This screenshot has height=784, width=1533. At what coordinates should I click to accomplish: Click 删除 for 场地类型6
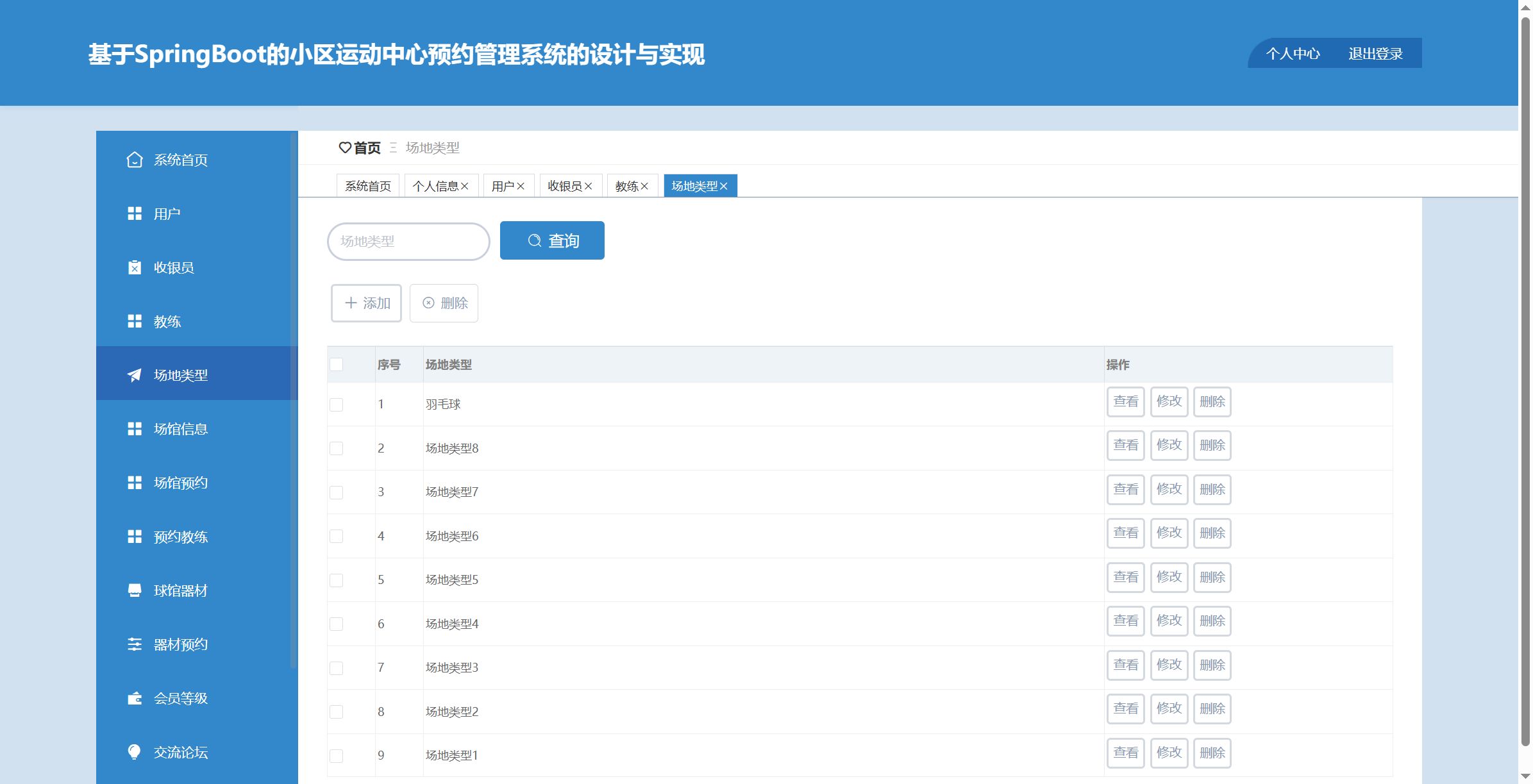[x=1212, y=533]
